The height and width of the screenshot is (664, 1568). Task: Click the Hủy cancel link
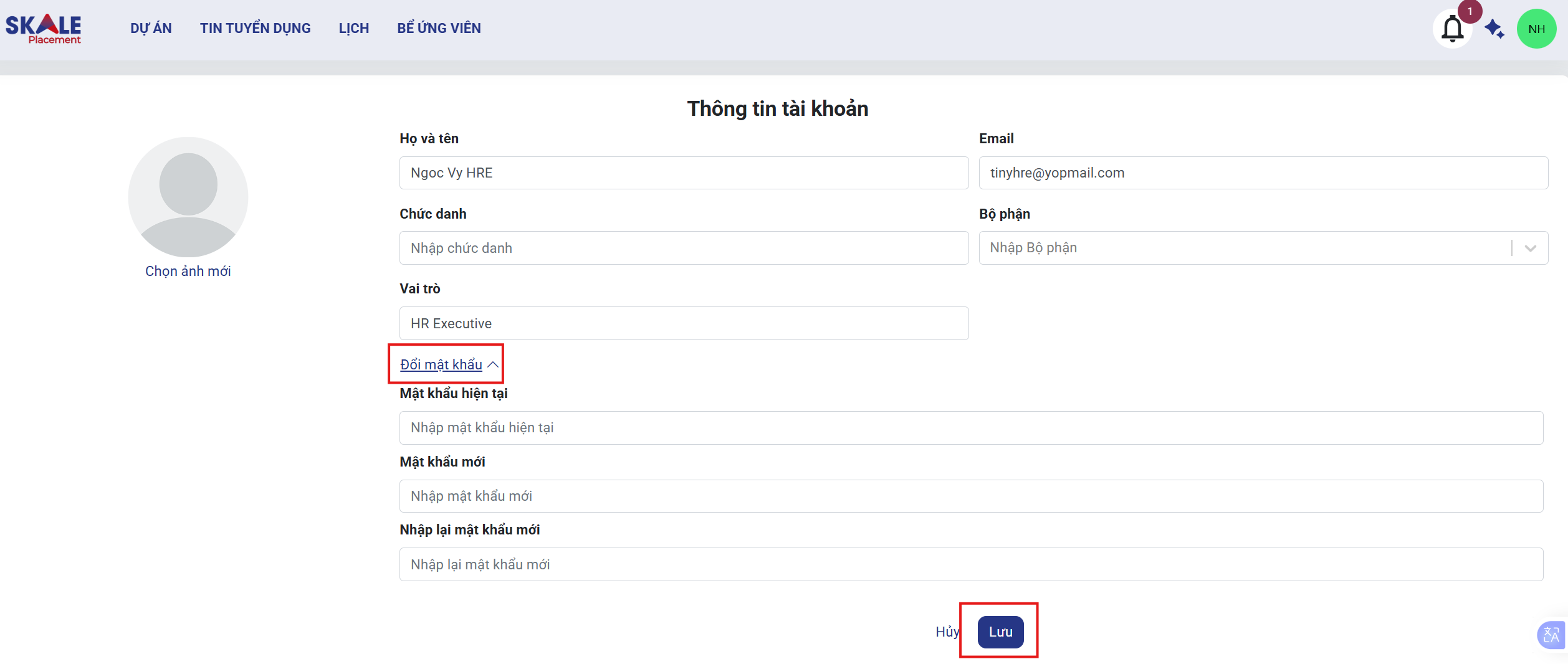click(x=947, y=632)
